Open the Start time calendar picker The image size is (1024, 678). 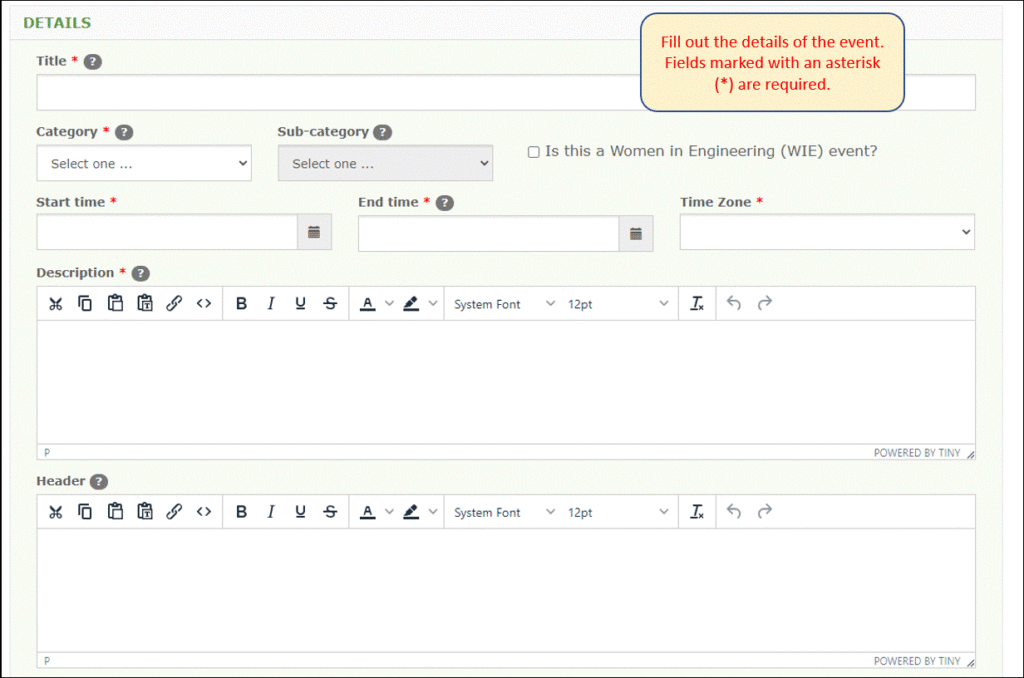tap(314, 231)
